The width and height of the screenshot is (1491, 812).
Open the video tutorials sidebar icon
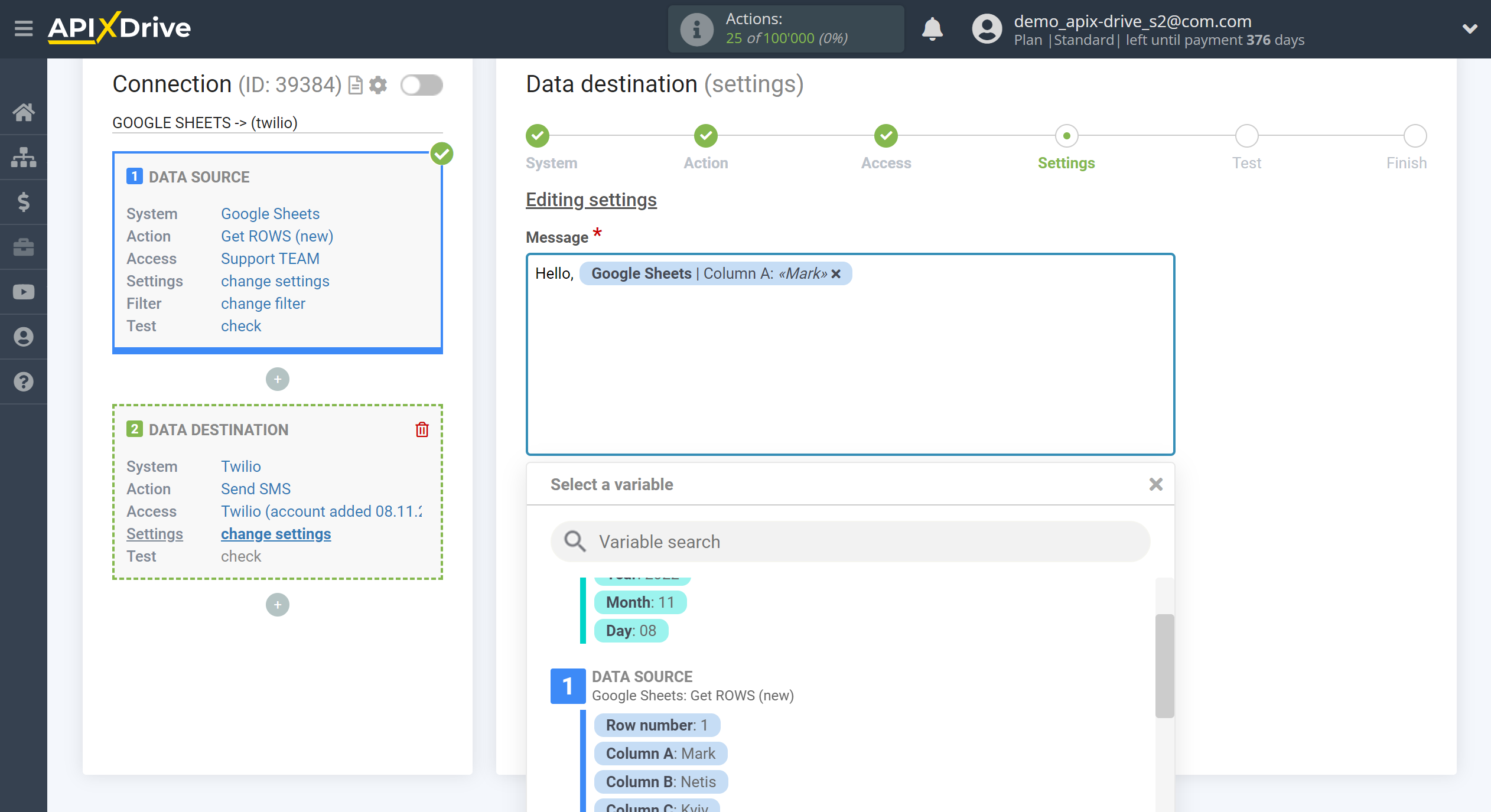pos(24,292)
